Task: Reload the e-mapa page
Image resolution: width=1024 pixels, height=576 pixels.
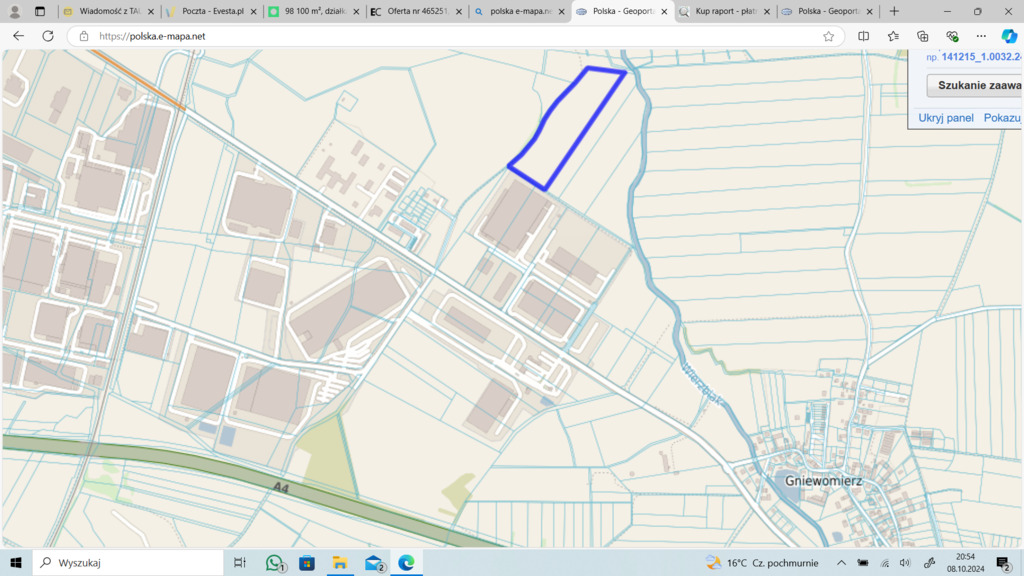Action: tap(48, 36)
